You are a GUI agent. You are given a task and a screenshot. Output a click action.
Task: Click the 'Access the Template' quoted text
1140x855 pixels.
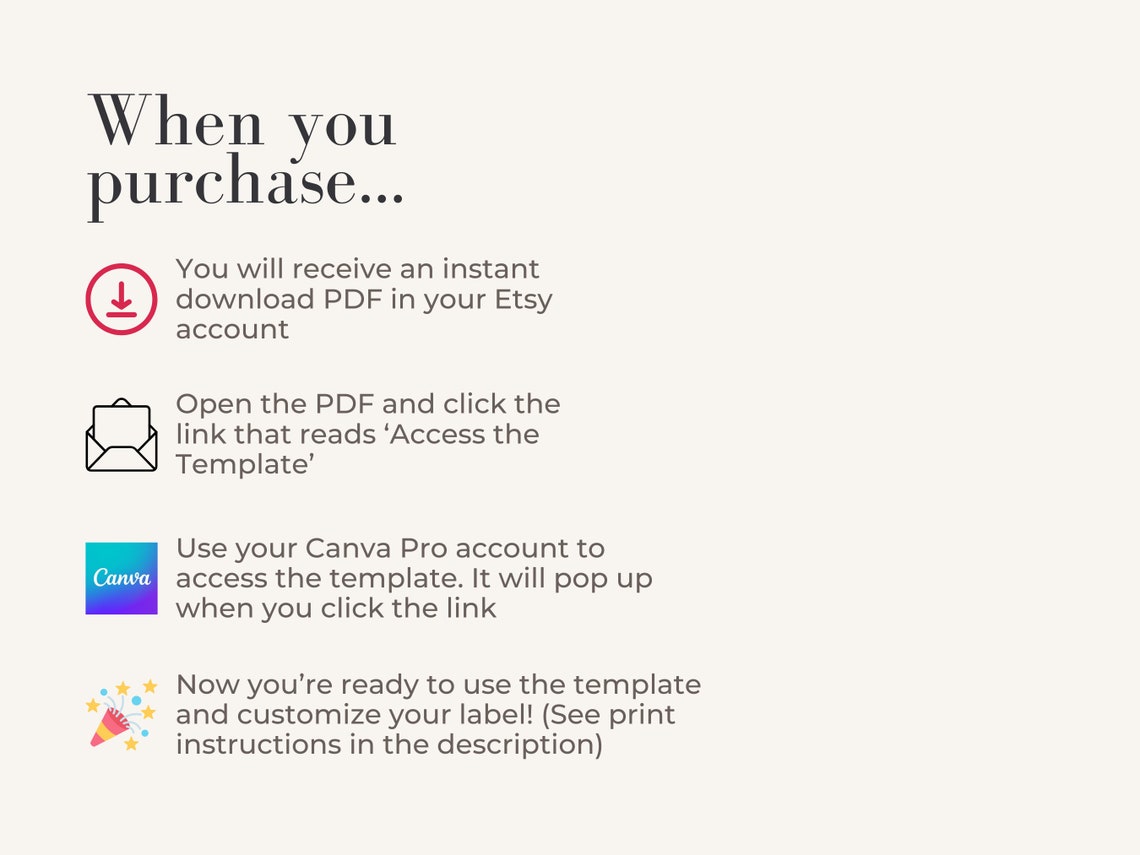pos(356,449)
